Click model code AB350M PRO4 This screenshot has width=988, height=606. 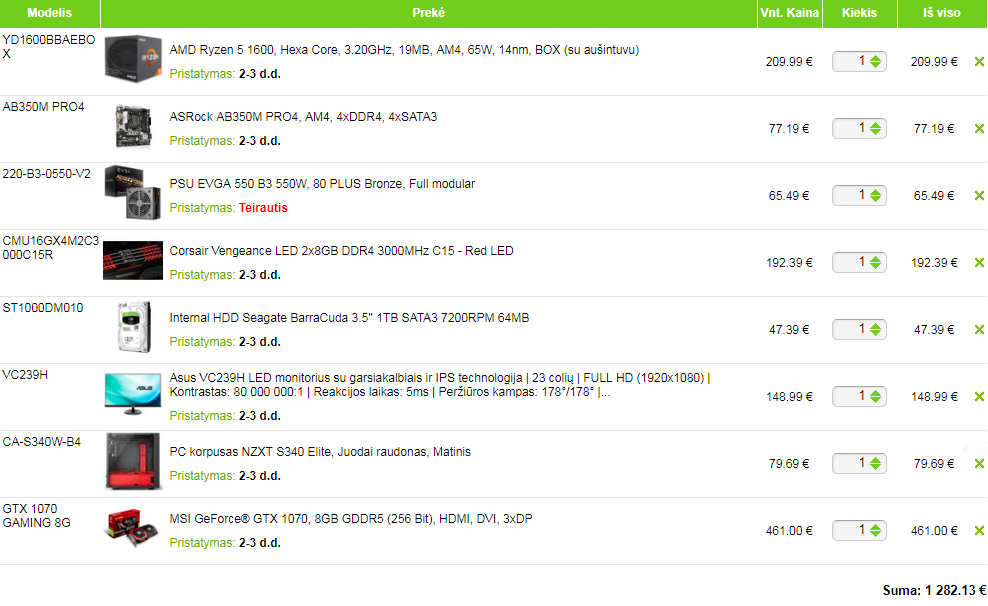coord(43,107)
